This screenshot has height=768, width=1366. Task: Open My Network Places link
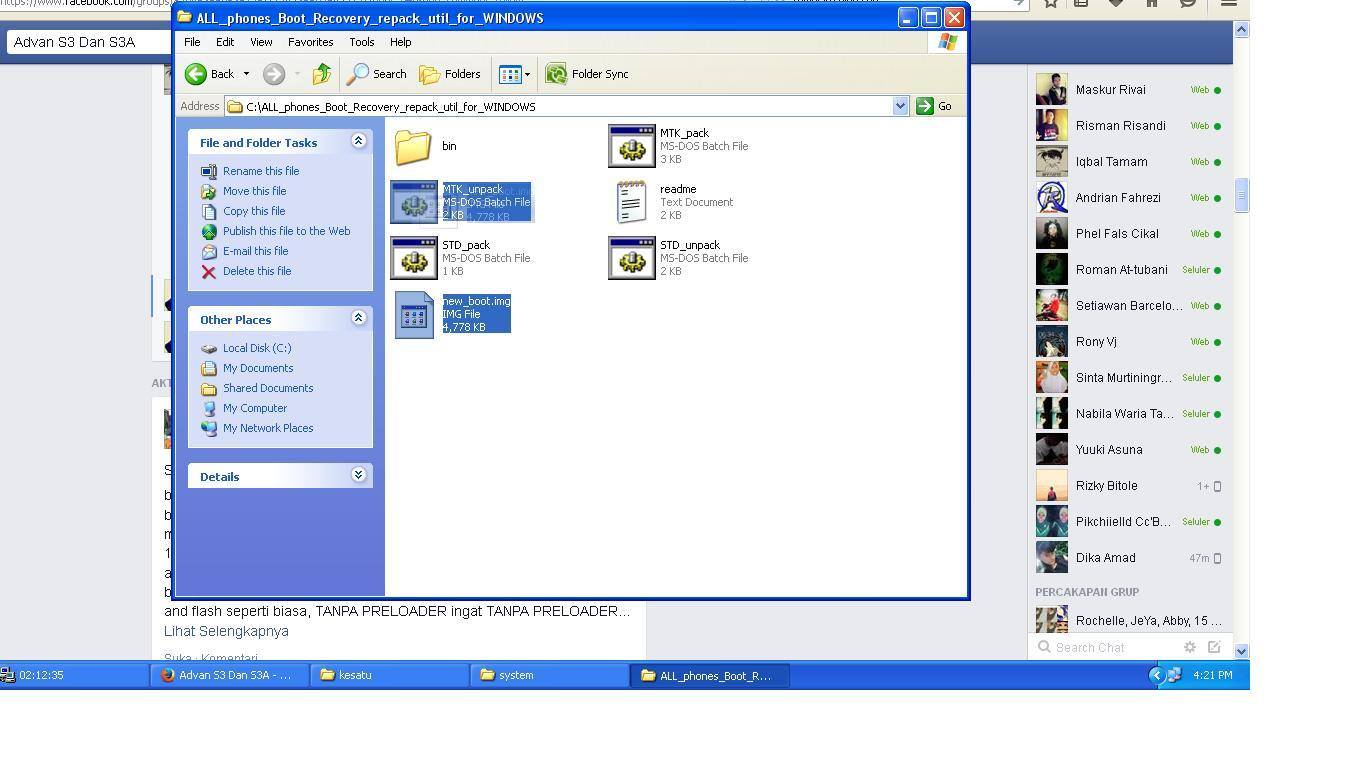point(268,428)
